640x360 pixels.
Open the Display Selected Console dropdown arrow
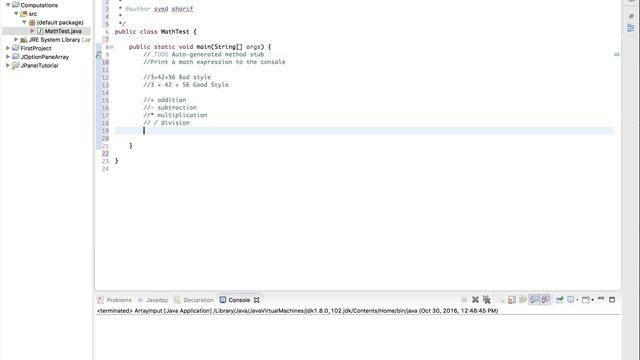click(x=577, y=300)
